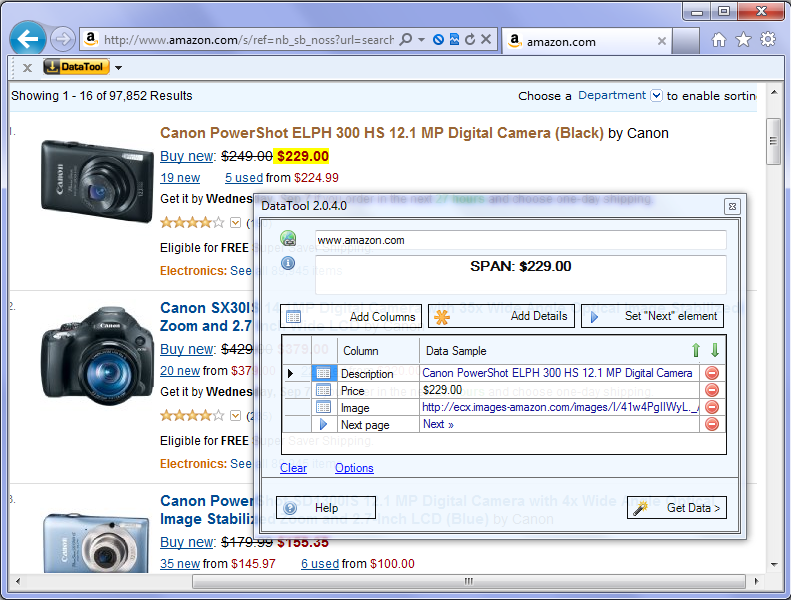Close the amazon.com tab
Image resolution: width=791 pixels, height=600 pixels.
pyautogui.click(x=662, y=41)
